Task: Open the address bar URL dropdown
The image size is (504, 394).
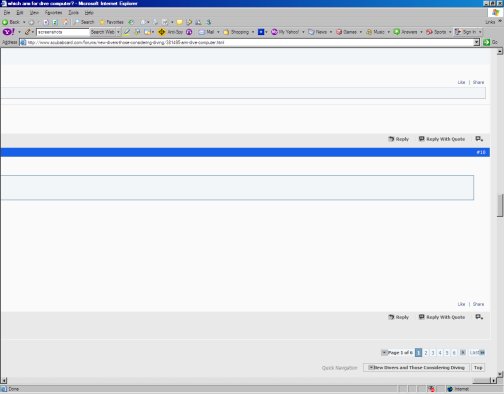Action: click(x=477, y=42)
